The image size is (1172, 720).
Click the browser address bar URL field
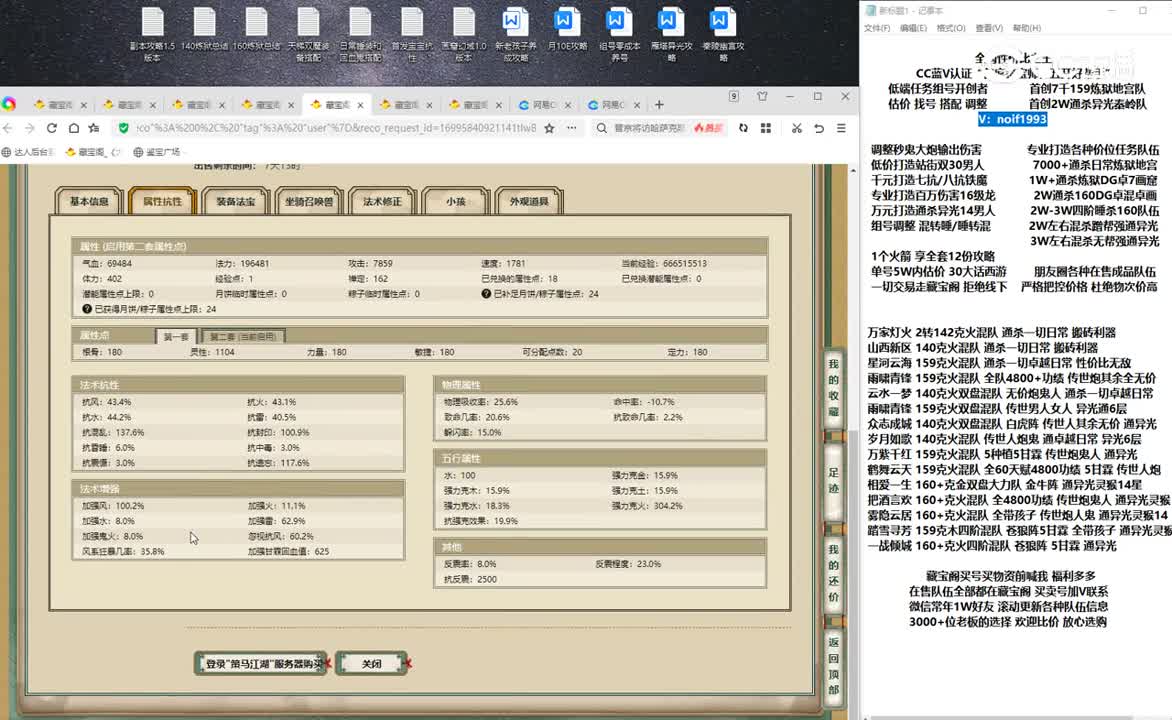336,128
